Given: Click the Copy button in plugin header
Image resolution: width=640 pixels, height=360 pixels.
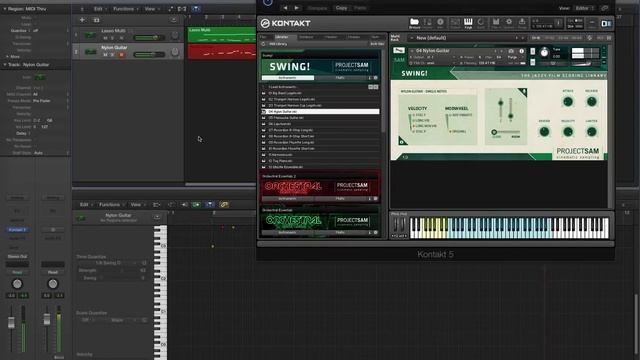Looking at the screenshot, I should tap(341, 8).
